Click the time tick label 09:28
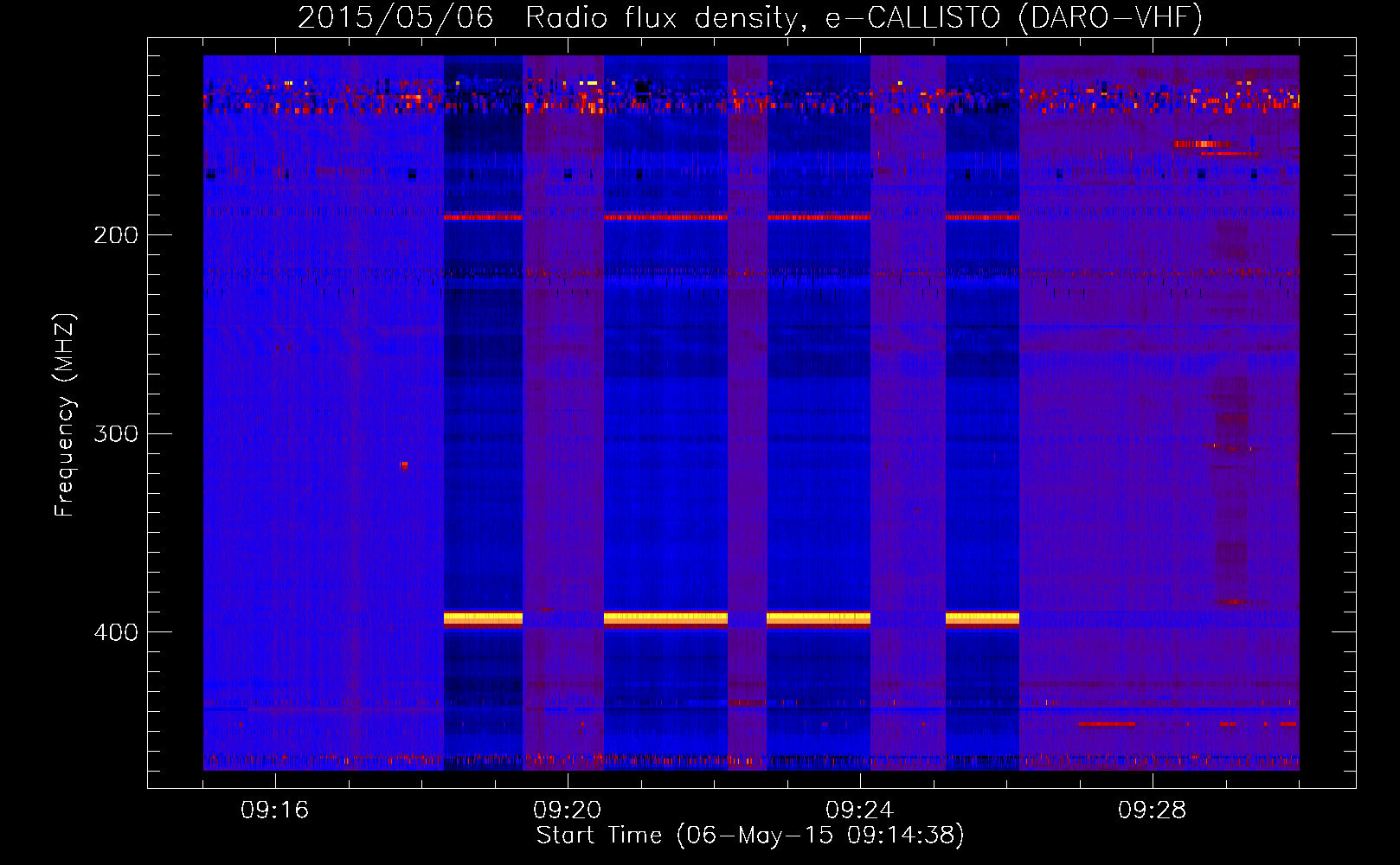The image size is (1400, 865). 1152,811
